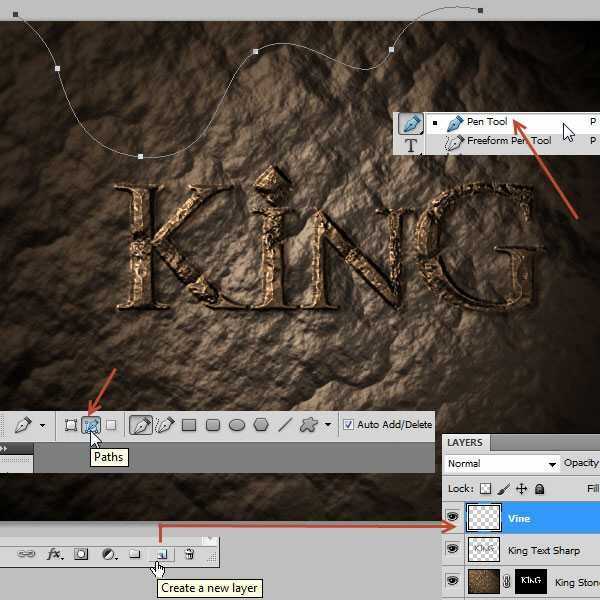Image resolution: width=600 pixels, height=600 pixels.
Task: Choose Pen Tool from flyout menu
Action: [486, 122]
